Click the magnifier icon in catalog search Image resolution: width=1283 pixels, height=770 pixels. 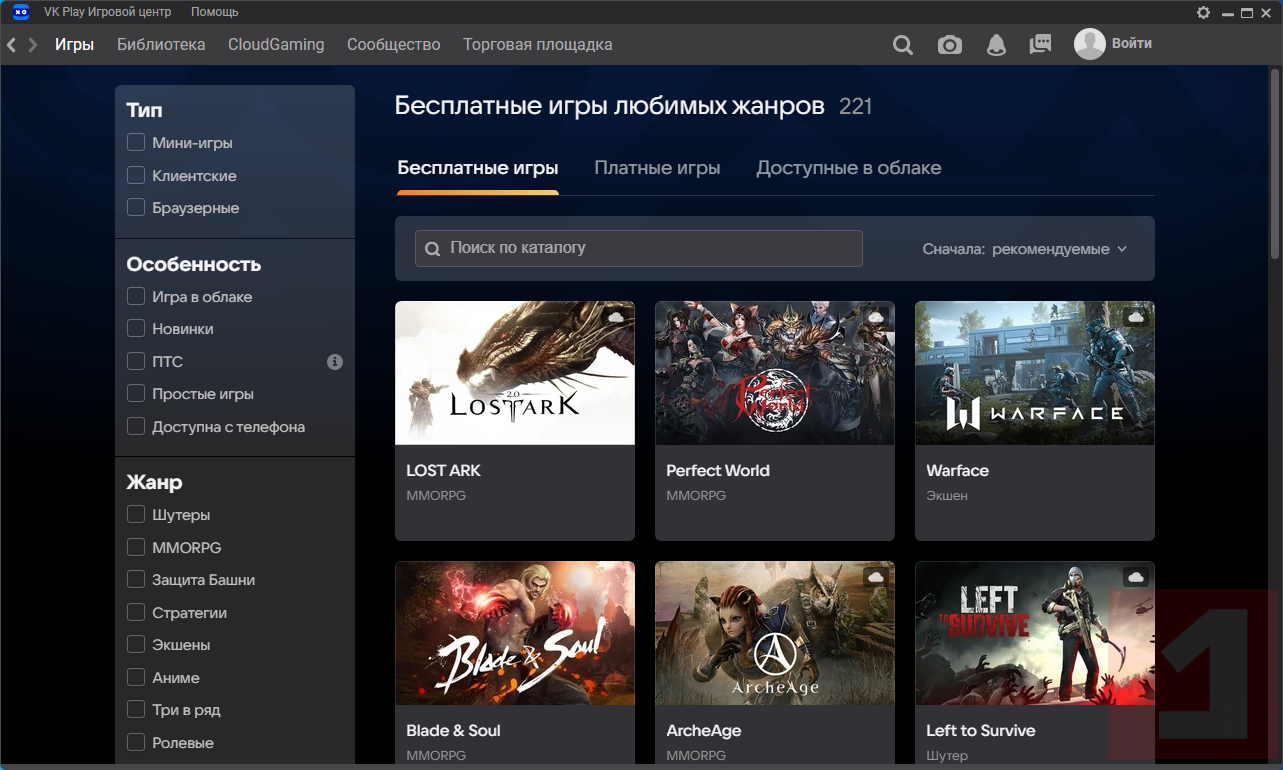point(433,249)
